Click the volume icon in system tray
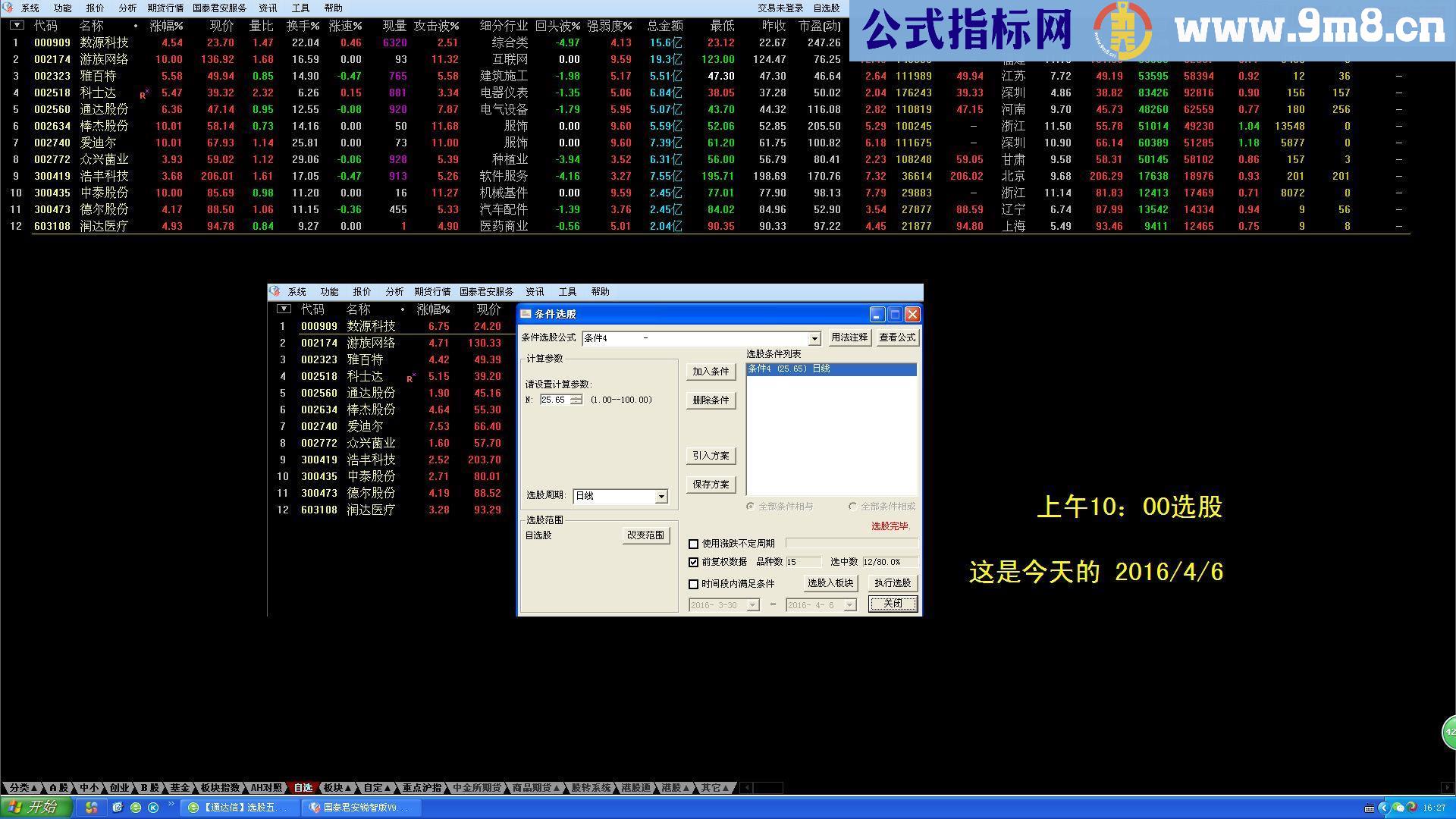Screen dimensions: 1456x819 tap(1410, 809)
